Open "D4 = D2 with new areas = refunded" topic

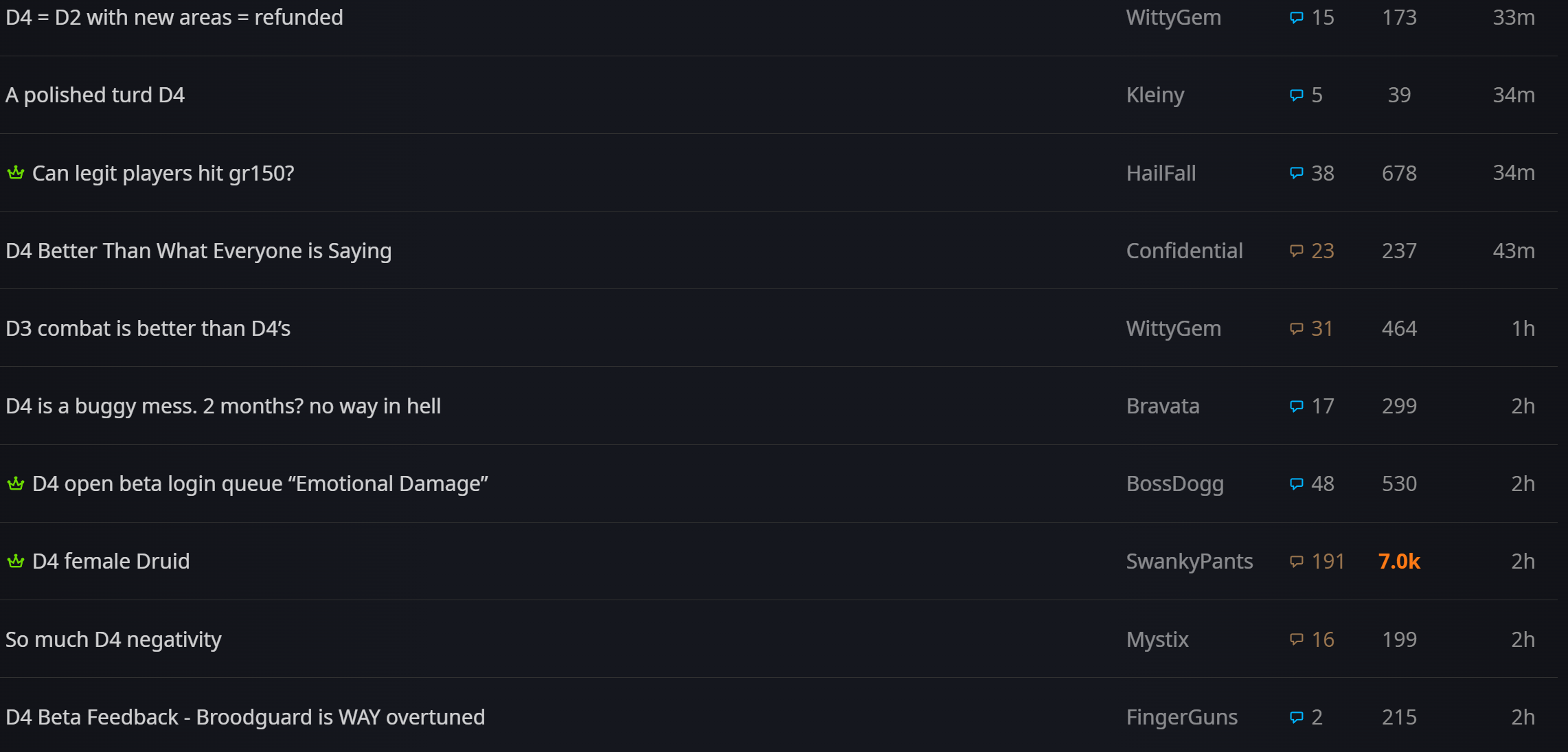tap(174, 17)
